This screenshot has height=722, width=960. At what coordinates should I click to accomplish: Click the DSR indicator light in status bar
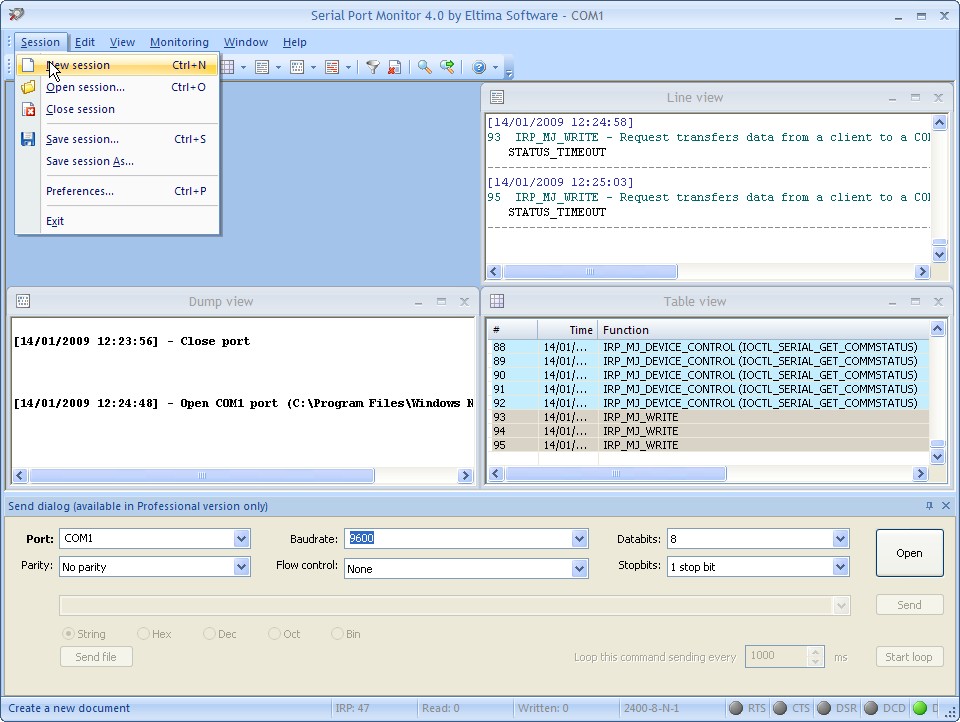(x=824, y=708)
